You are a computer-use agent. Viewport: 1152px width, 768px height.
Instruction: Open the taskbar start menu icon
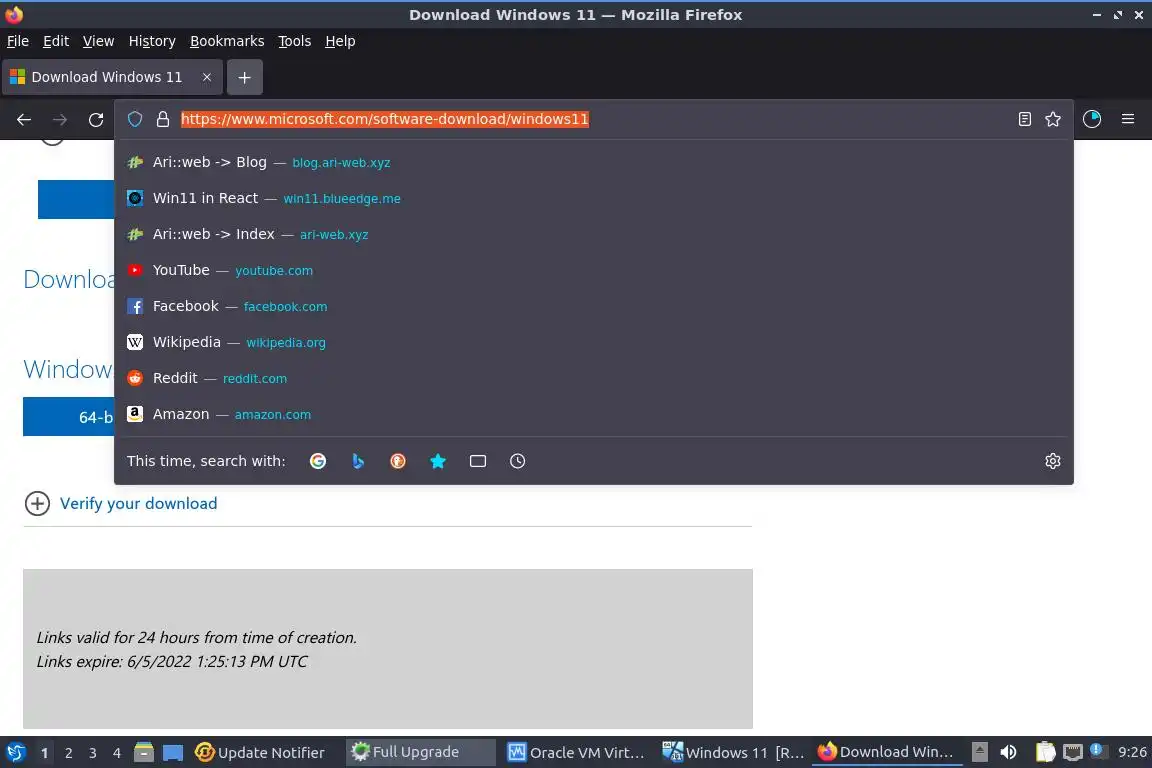pos(15,753)
